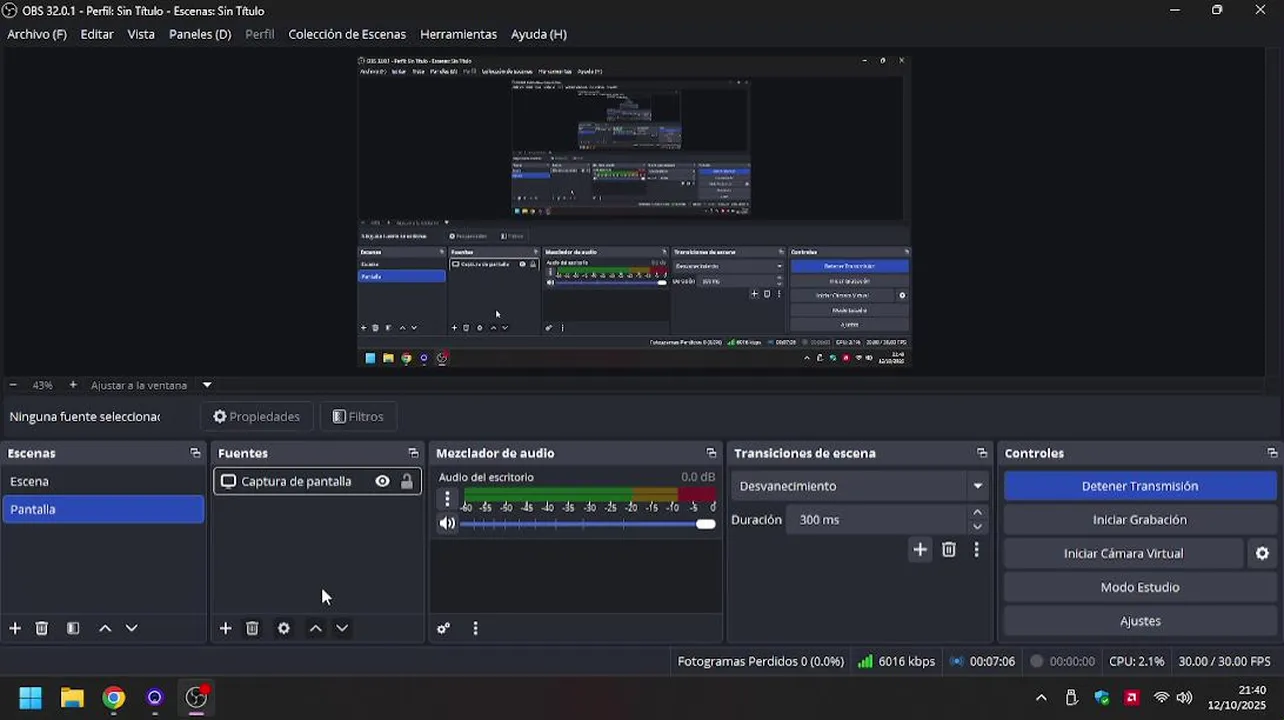
Task: Click the preview canvas
Action: [634, 211]
